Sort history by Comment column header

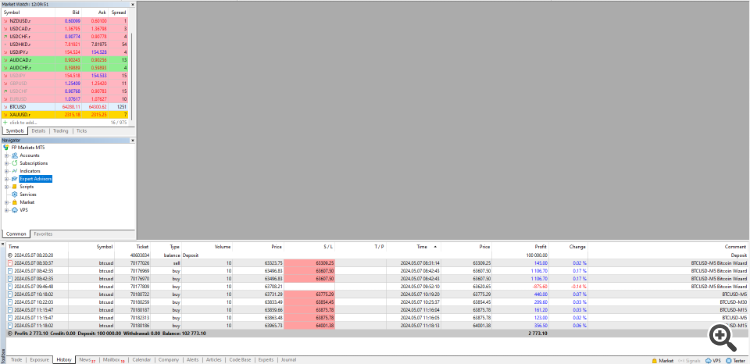668,246
